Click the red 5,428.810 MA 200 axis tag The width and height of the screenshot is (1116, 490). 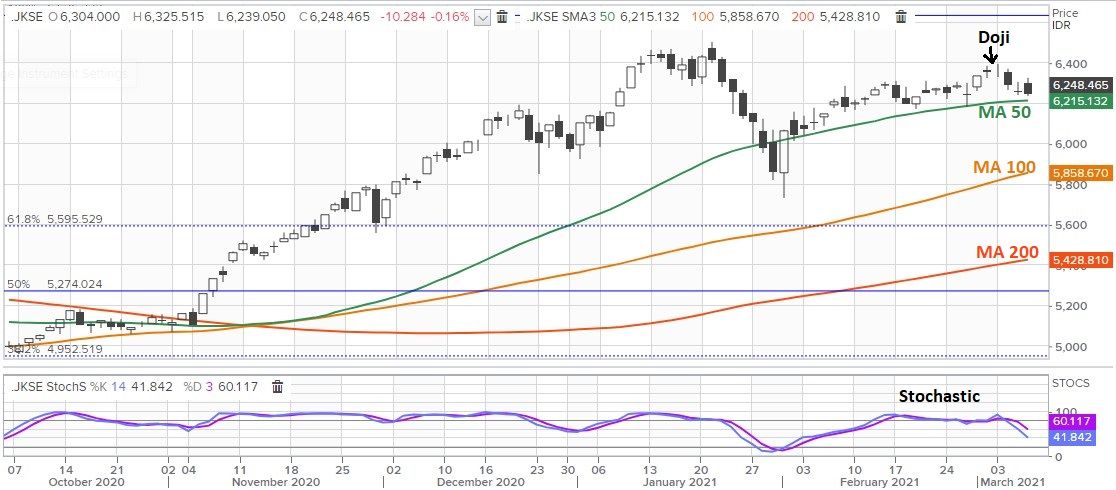1080,260
